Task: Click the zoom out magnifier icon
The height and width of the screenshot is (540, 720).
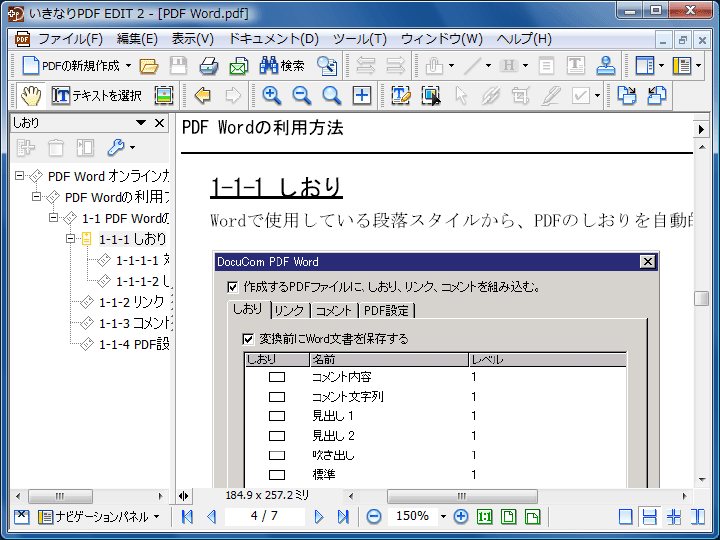Action: (x=302, y=96)
